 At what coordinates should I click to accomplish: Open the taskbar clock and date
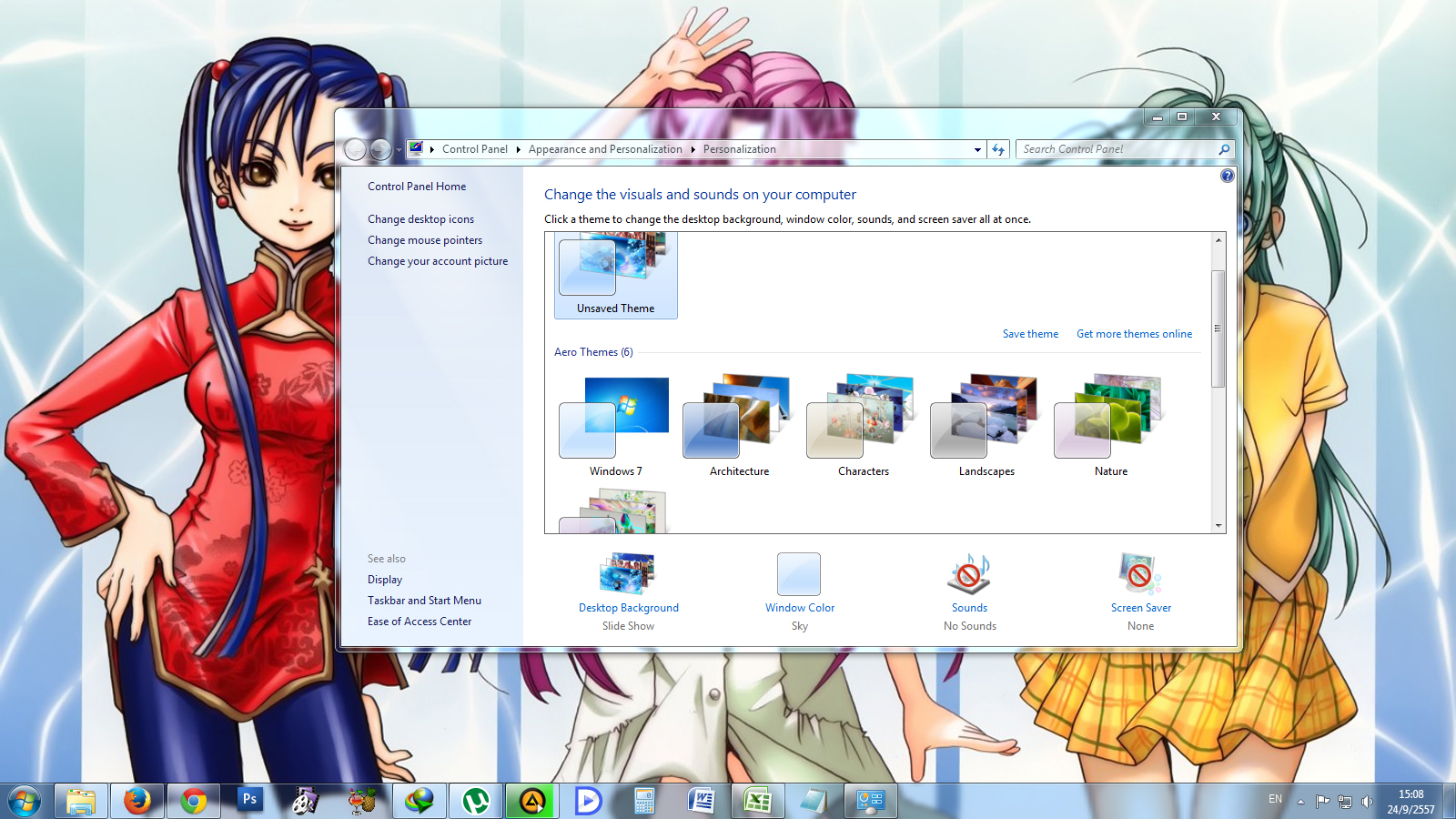[1410, 802]
